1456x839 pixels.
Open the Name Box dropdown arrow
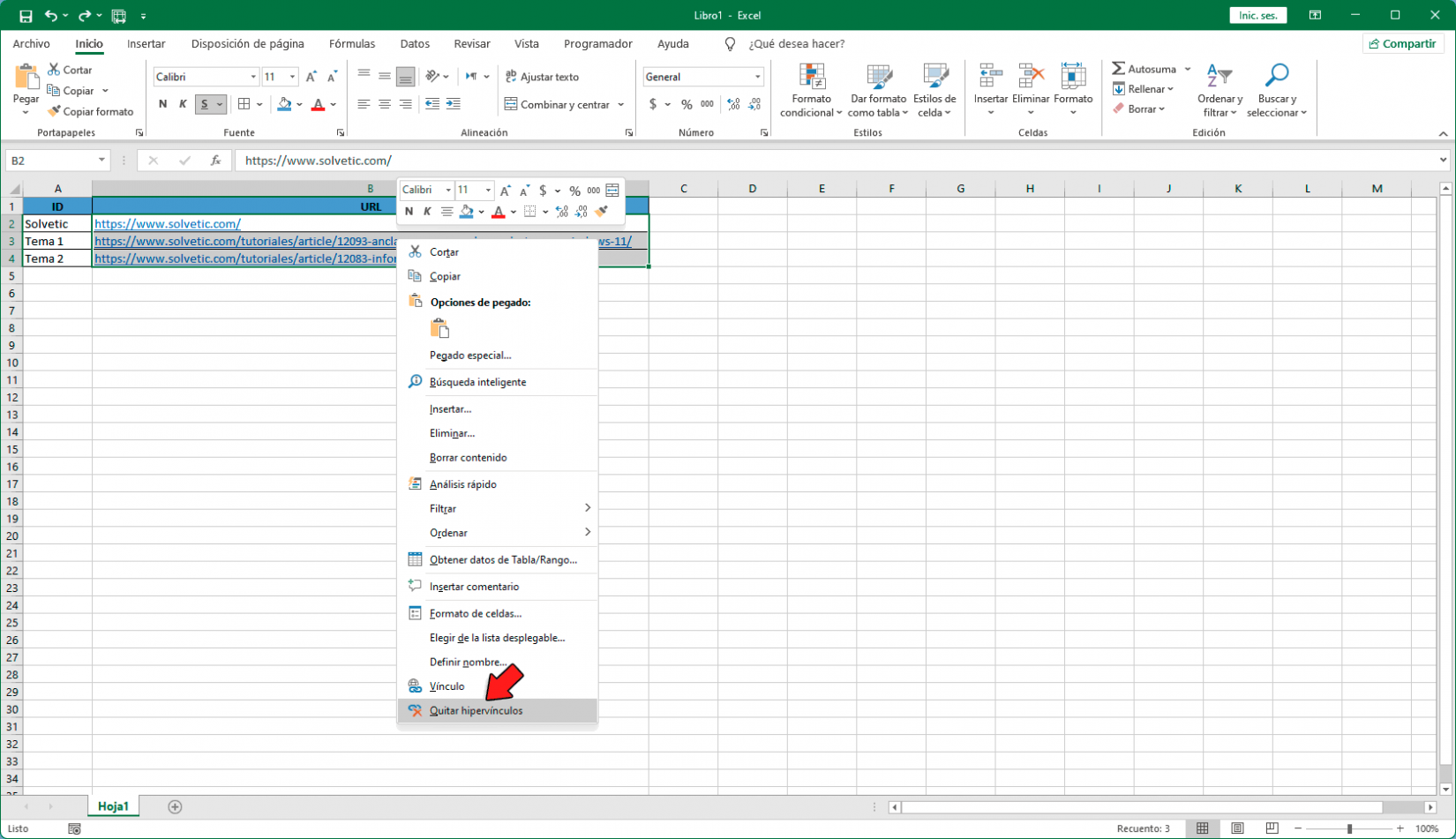[x=101, y=161]
